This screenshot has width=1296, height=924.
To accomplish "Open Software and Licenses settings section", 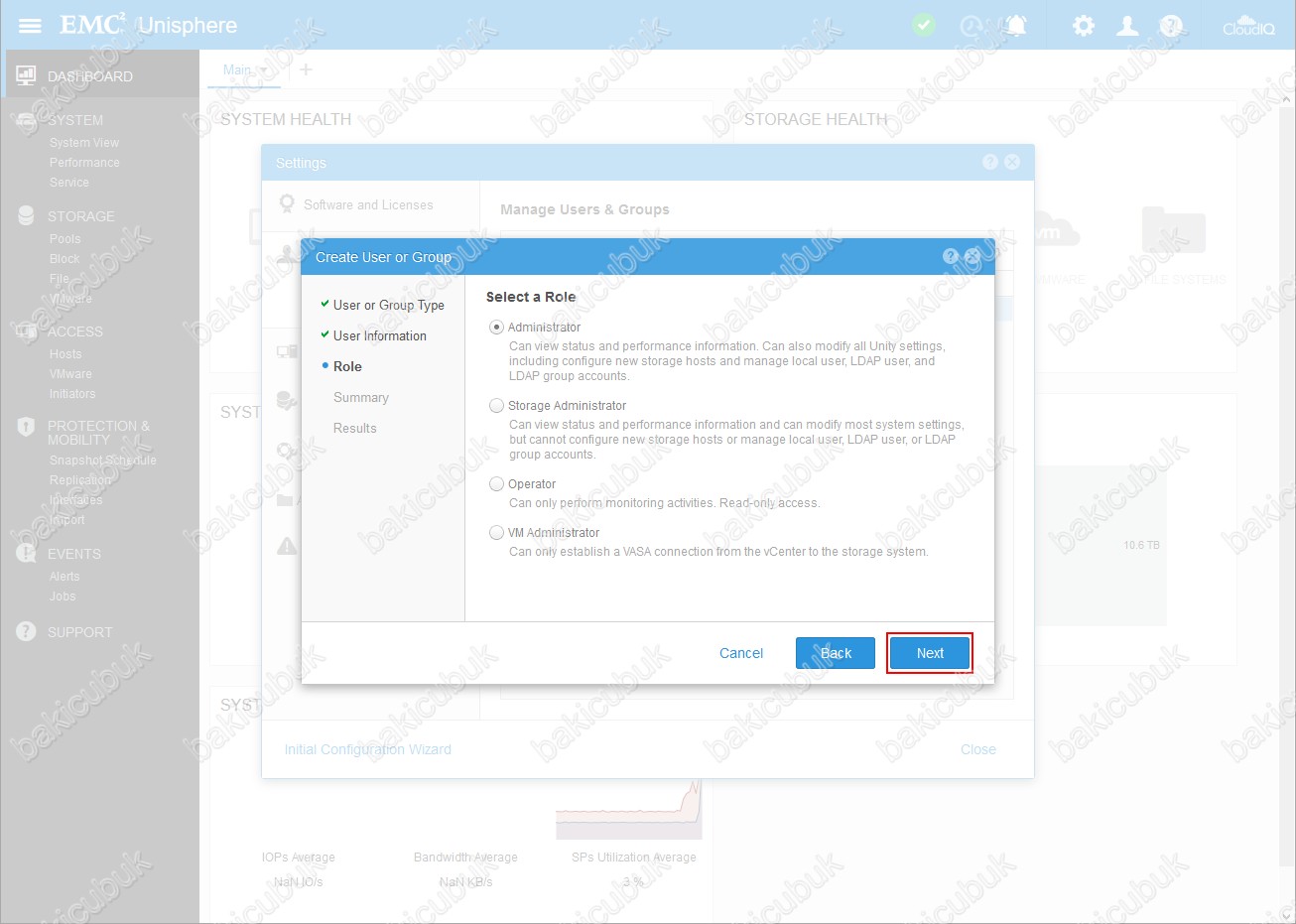I will tap(368, 204).
